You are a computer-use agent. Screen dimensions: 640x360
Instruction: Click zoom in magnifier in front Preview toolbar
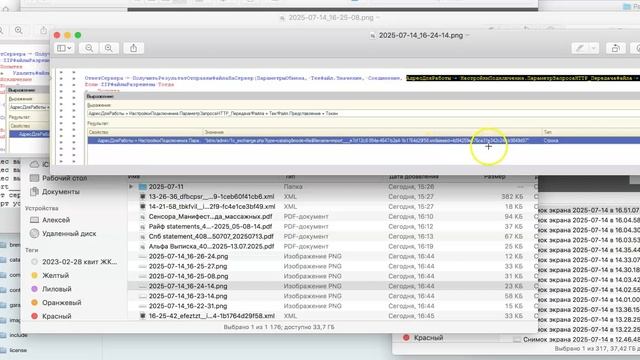click(109, 48)
